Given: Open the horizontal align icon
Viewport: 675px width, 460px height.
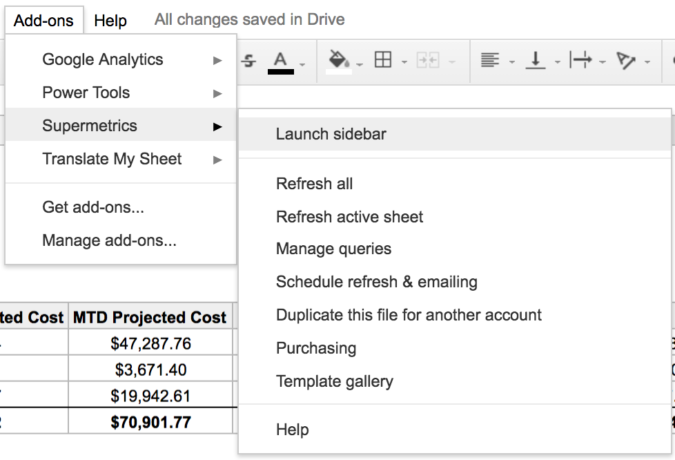Looking at the screenshot, I should click(489, 60).
